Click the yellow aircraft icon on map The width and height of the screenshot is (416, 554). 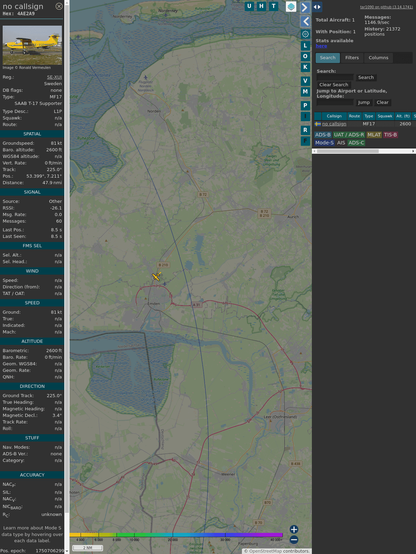(x=157, y=276)
